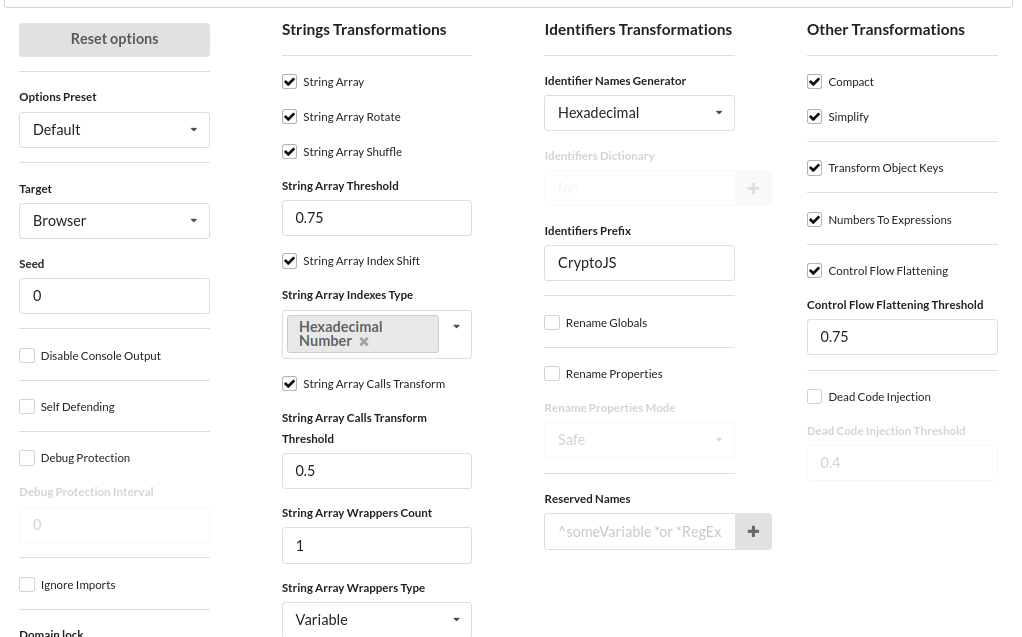1022x637 pixels.
Task: Remove the Hexadecimal Number tag with x
Action: point(364,342)
